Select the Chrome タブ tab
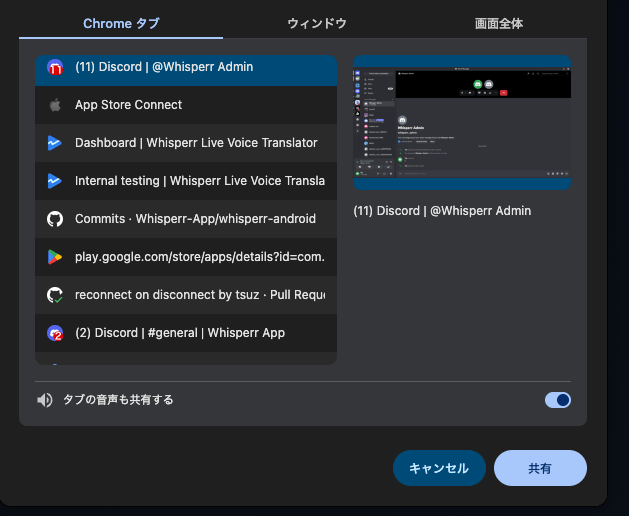Image resolution: width=629 pixels, height=516 pixels. [x=121, y=23]
